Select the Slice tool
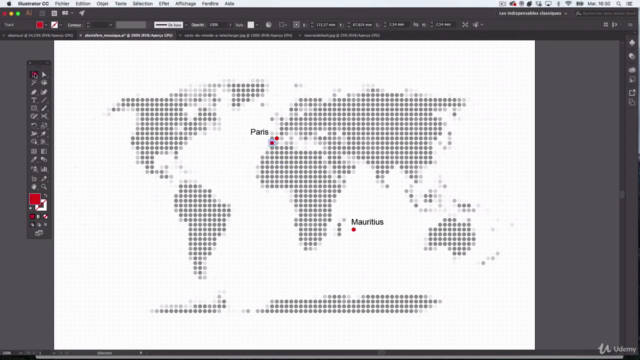 tap(44, 179)
